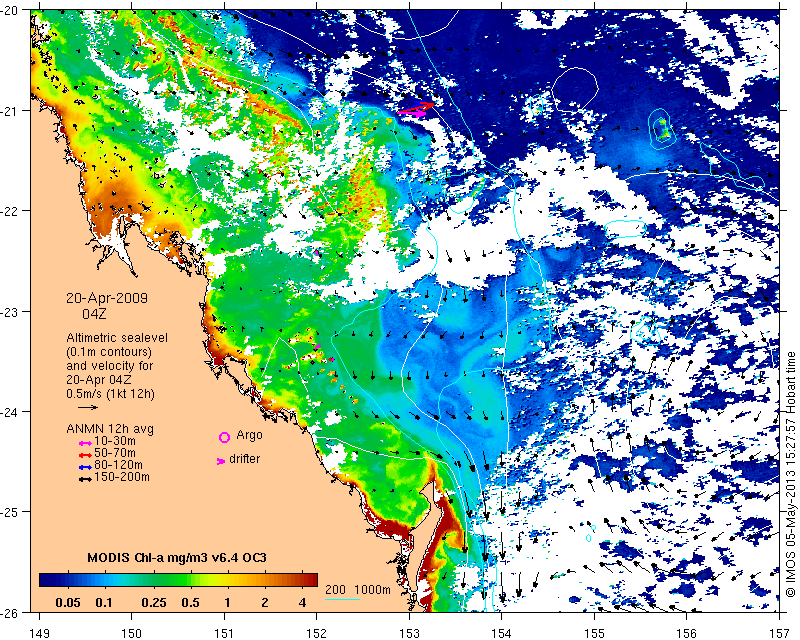Viewport: 800px width, 640px height.
Task: Click the '150-200m' depth label
Action: (x=121, y=477)
